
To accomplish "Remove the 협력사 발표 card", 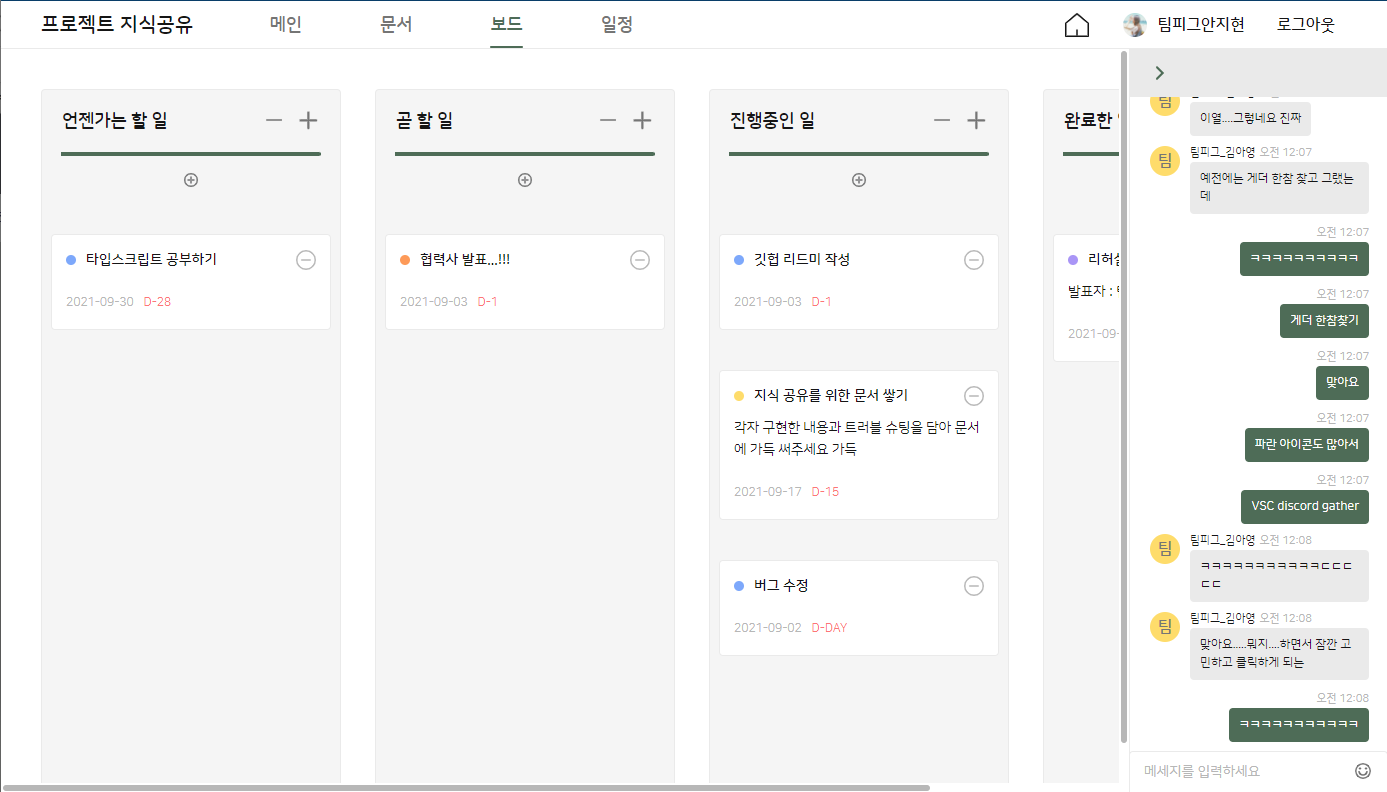I will point(640,260).
